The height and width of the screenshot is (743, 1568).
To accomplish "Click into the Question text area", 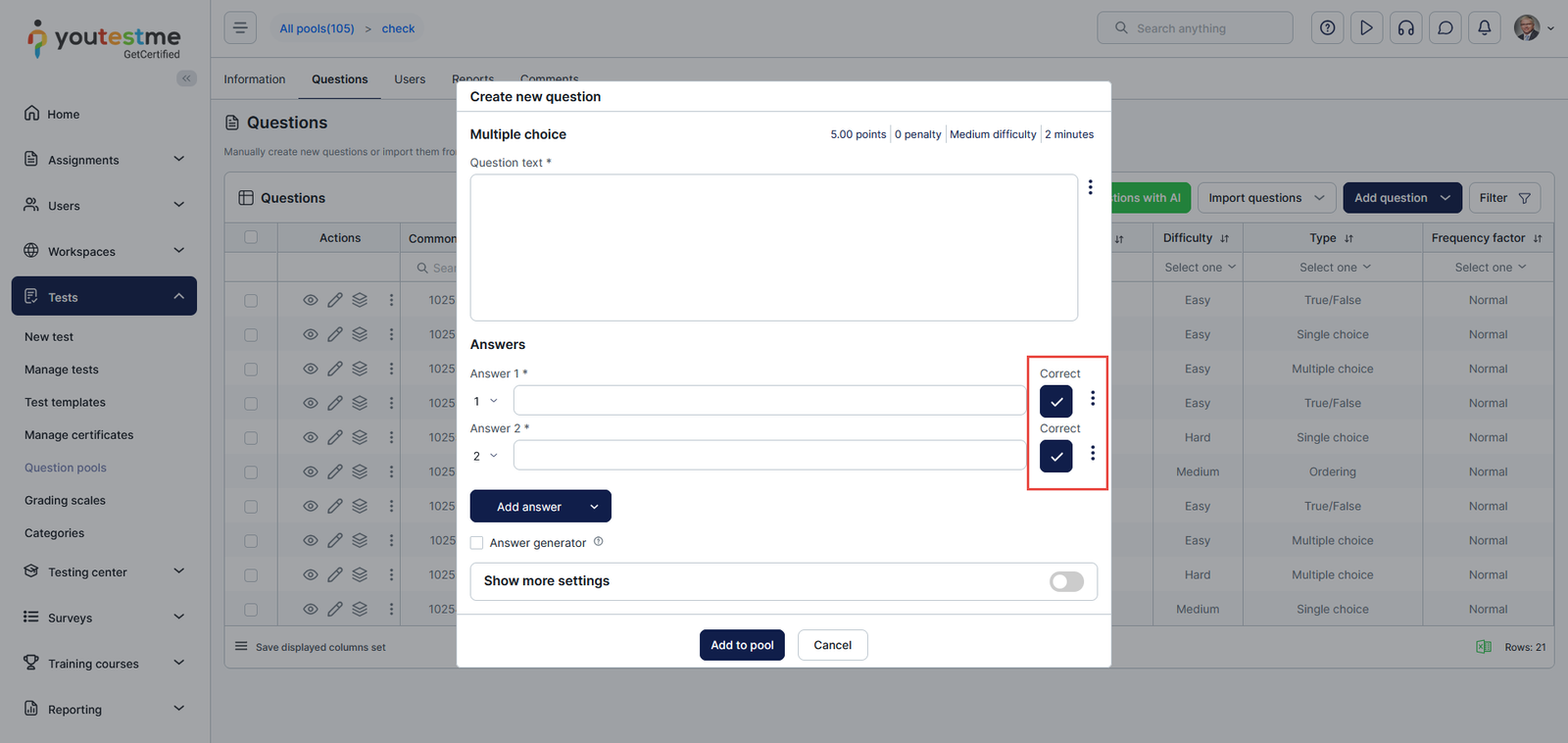I will pos(773,248).
